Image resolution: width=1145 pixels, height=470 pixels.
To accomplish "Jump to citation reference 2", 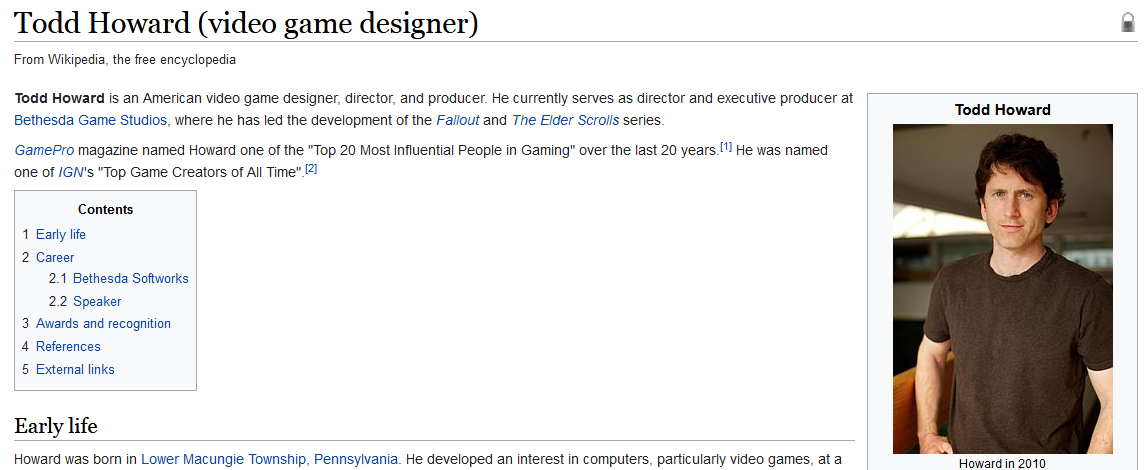I will pyautogui.click(x=311, y=169).
